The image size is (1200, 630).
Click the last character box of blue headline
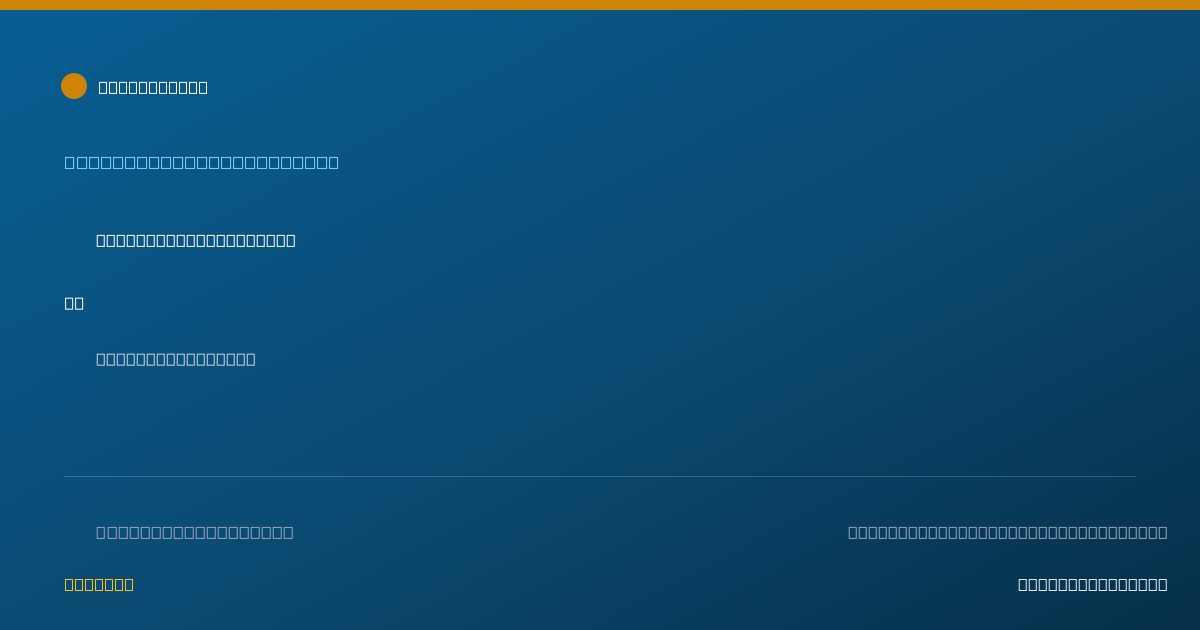click(x=334, y=162)
